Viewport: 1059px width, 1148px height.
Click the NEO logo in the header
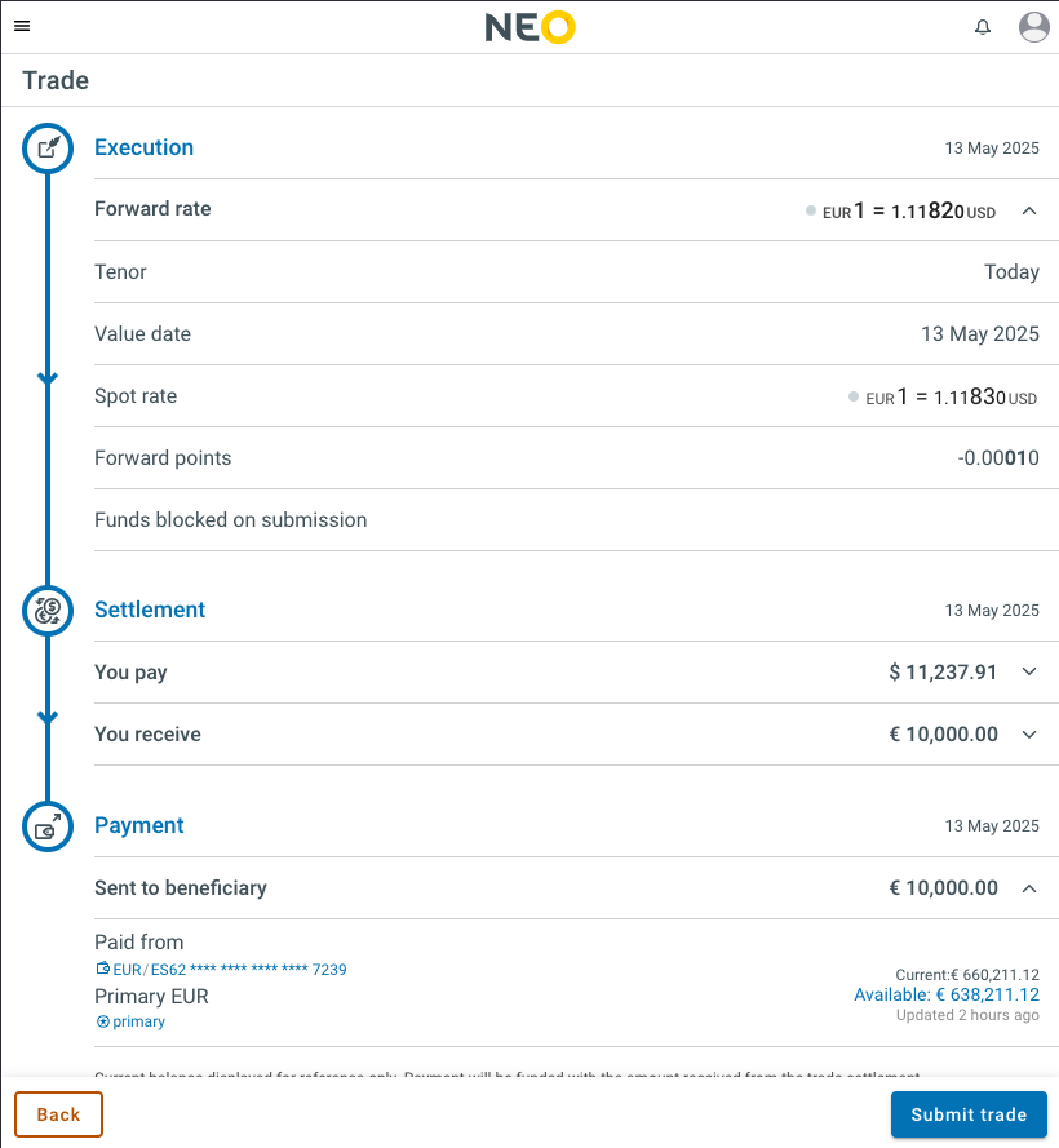(529, 26)
